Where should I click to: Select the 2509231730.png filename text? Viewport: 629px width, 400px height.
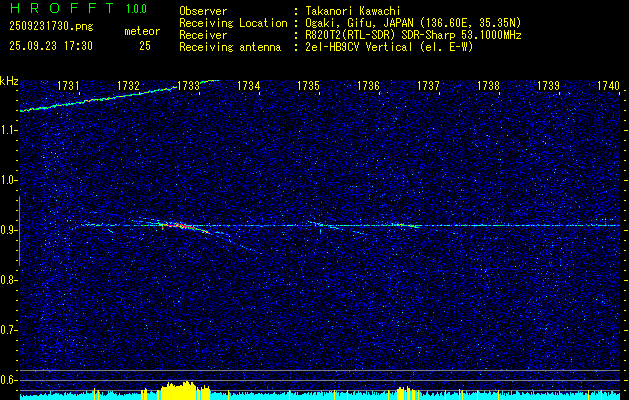(51, 27)
